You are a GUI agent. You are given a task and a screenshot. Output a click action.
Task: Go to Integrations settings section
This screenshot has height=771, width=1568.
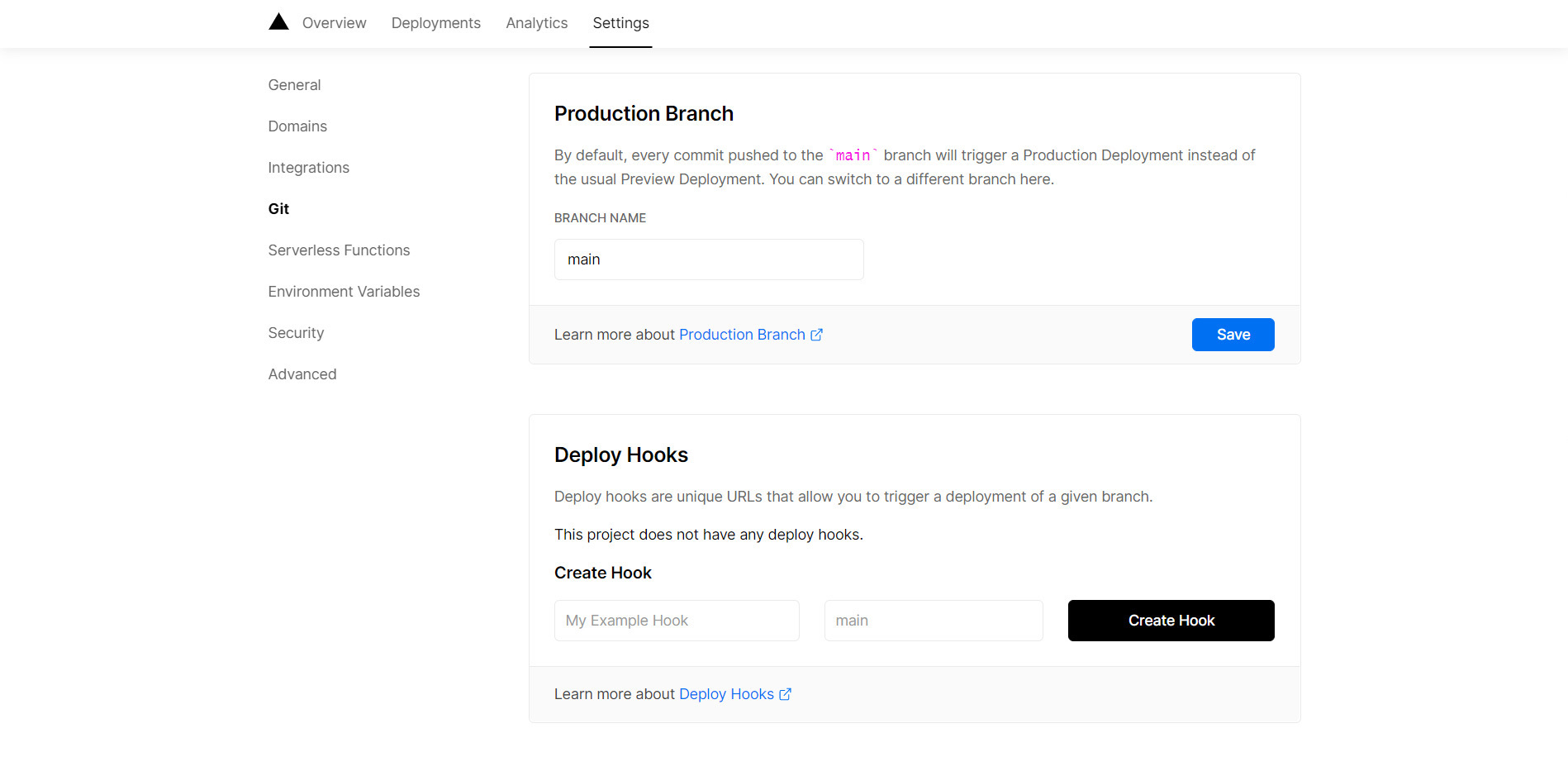(x=308, y=168)
